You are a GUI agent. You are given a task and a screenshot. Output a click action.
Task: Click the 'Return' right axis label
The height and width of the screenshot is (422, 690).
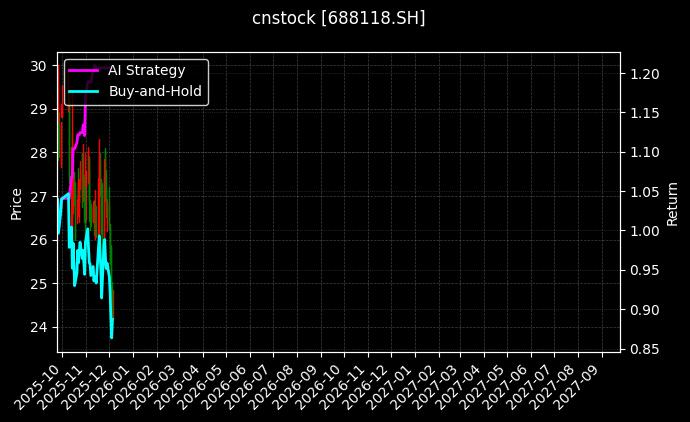672,203
